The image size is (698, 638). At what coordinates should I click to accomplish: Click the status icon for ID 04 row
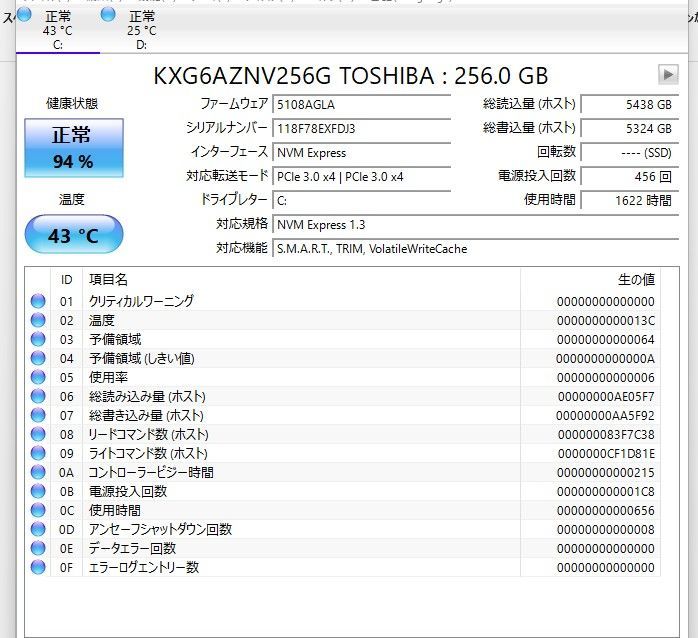click(38, 358)
